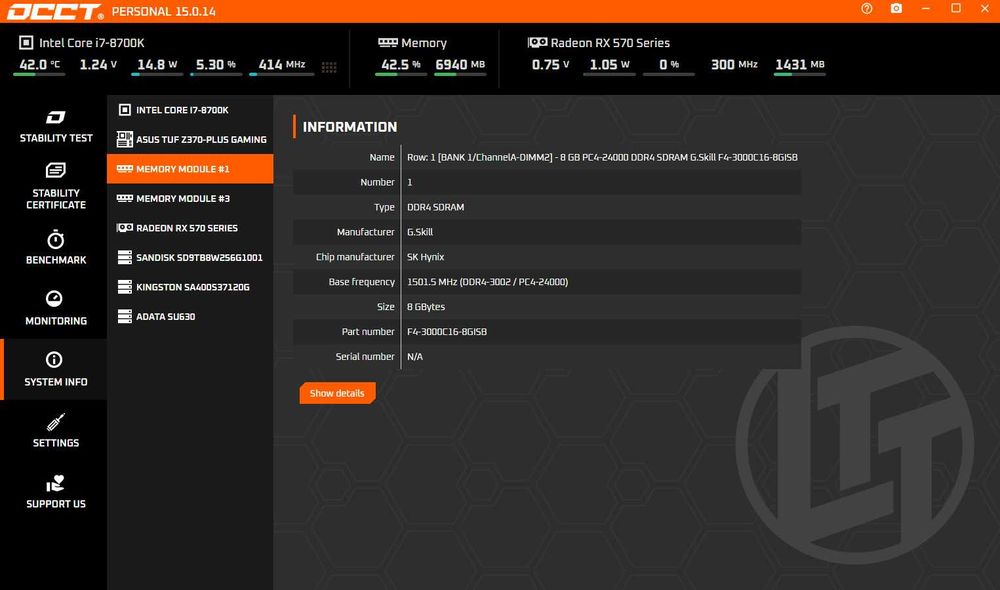Click the drive icon beside ADATA SU630
Viewport: 1000px width, 590px height.
coord(125,316)
